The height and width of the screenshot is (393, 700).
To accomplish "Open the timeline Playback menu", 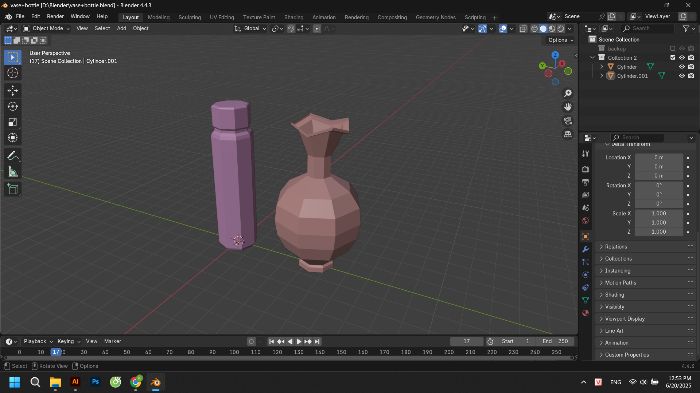I will point(38,341).
